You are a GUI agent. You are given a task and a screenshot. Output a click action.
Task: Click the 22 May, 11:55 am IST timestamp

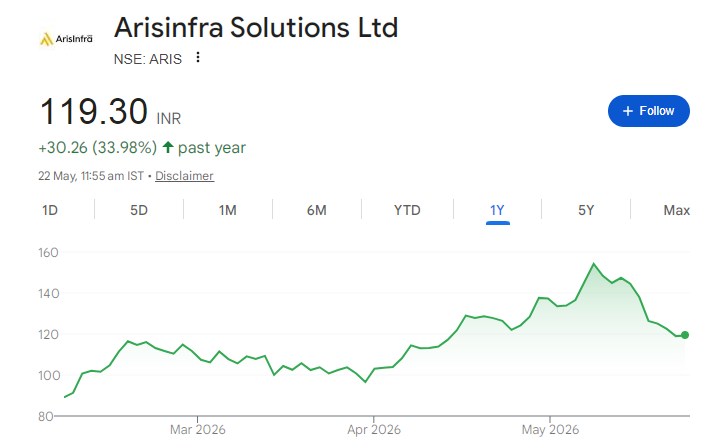coord(91,176)
